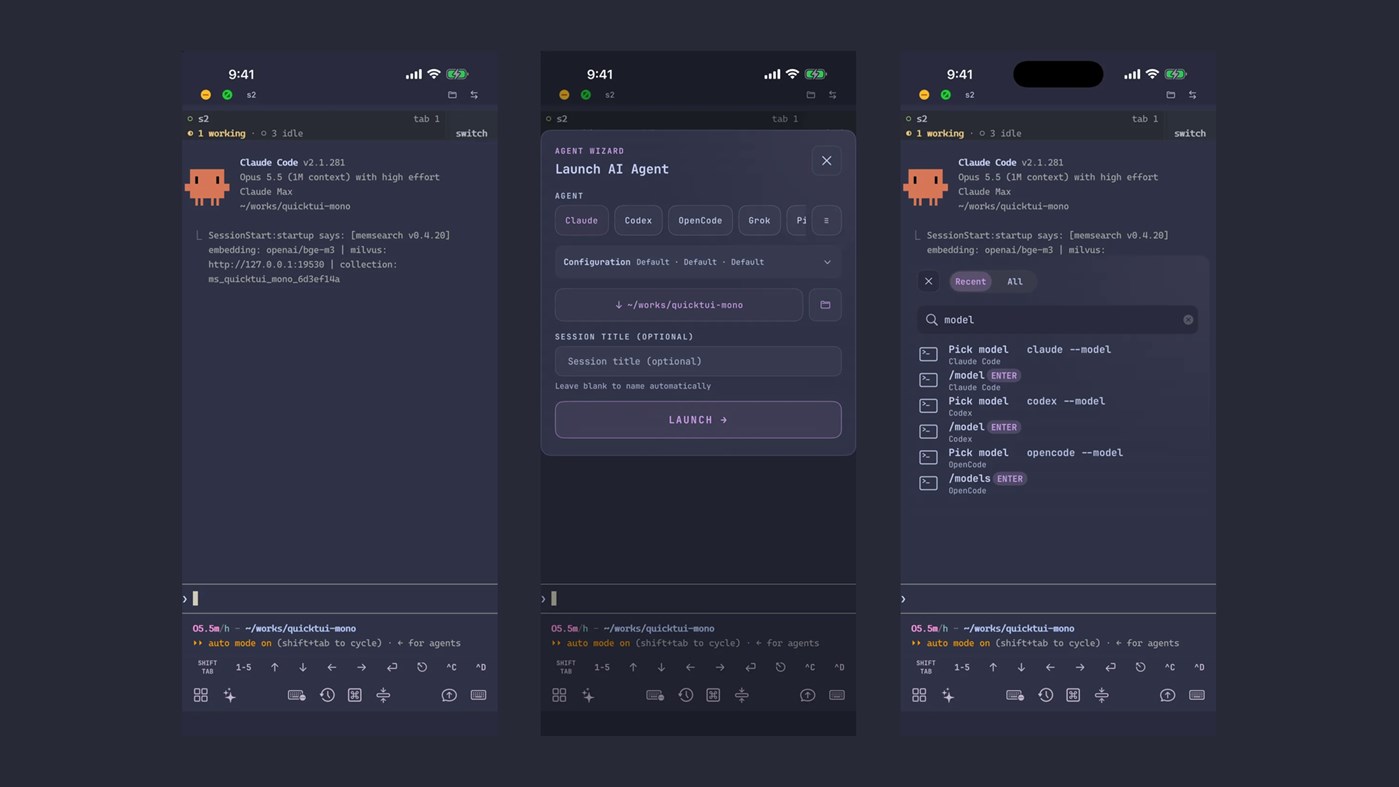
Task: Select the Codex agent chip
Action: pyautogui.click(x=638, y=220)
